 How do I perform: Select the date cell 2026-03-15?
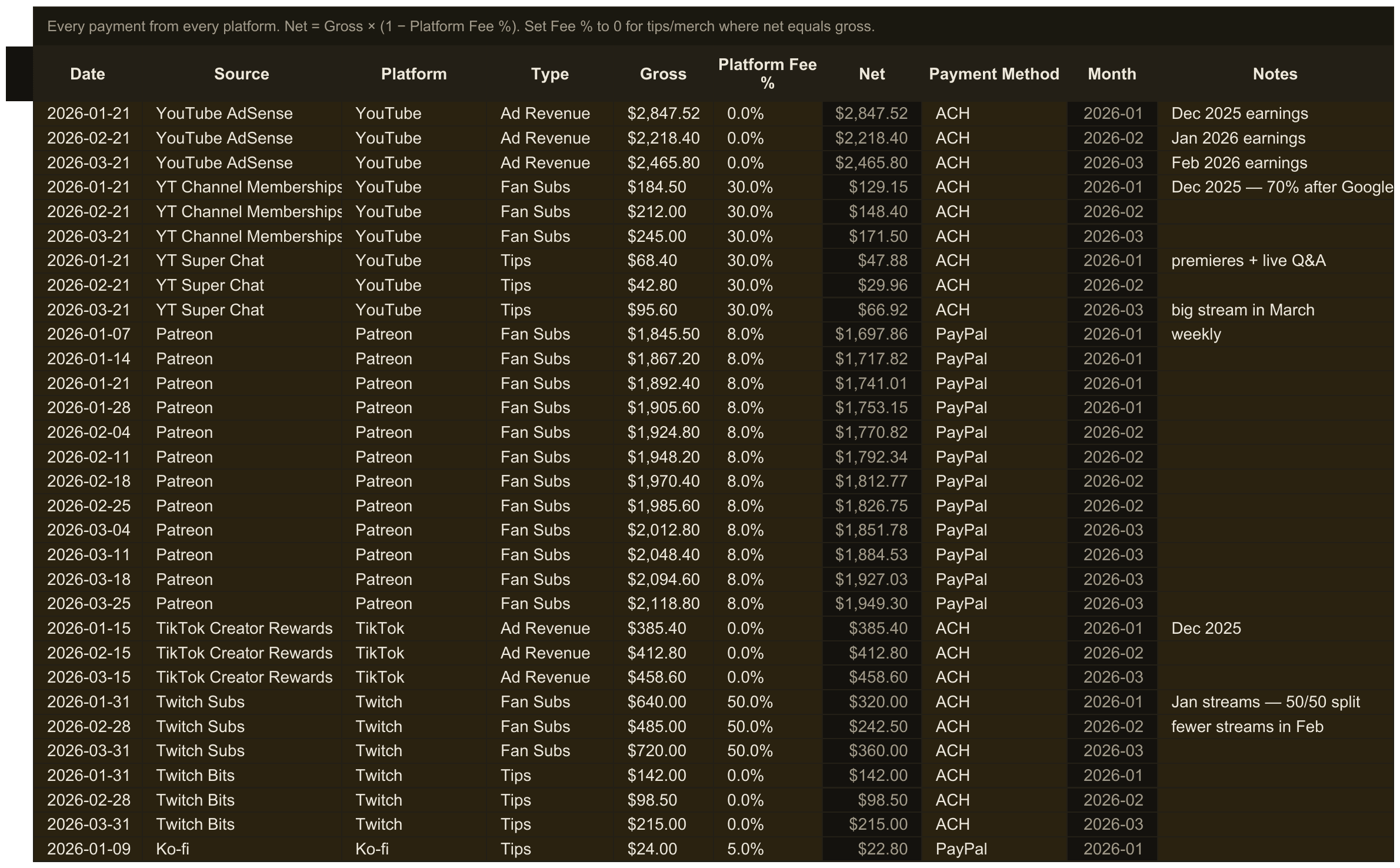pos(88,677)
